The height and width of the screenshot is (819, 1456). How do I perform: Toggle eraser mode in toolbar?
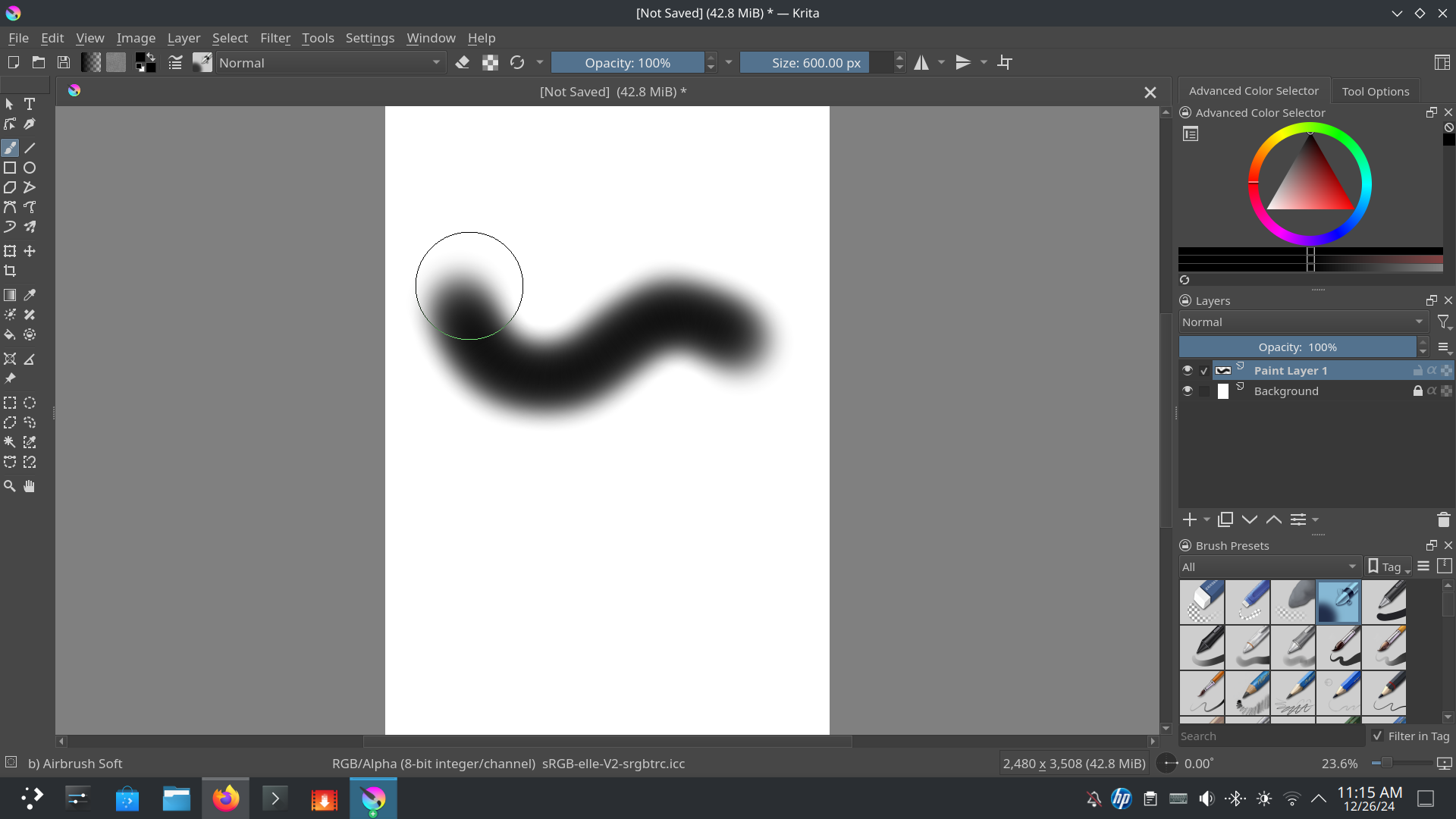(463, 63)
